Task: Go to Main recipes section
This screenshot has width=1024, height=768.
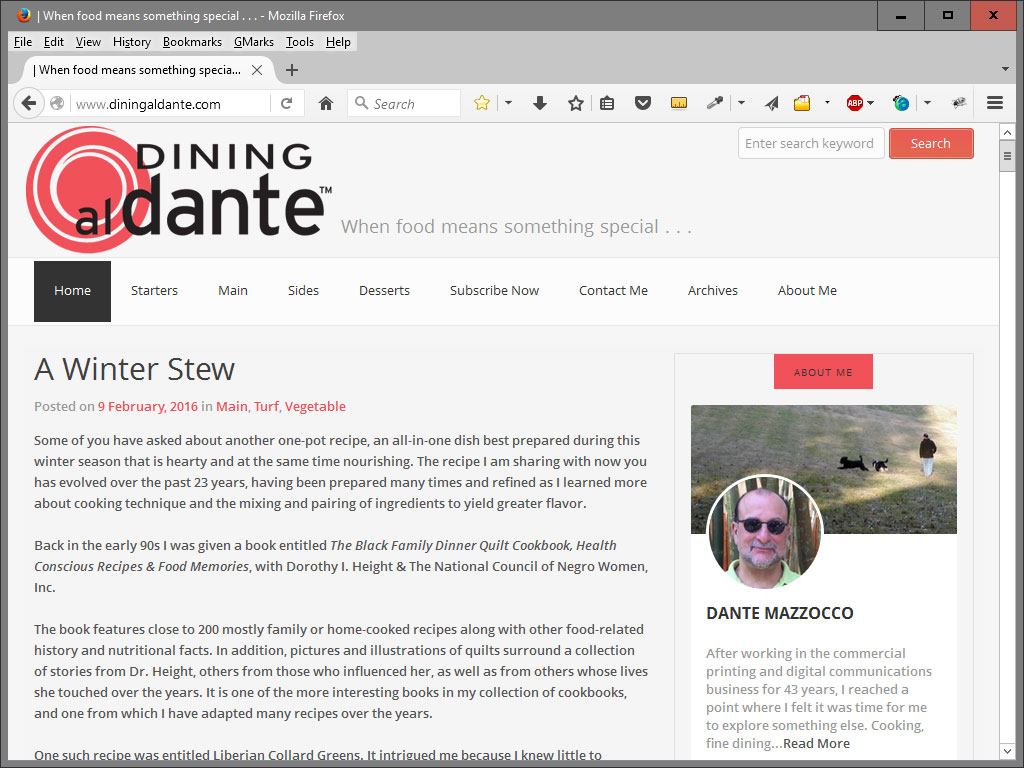Action: tap(232, 291)
